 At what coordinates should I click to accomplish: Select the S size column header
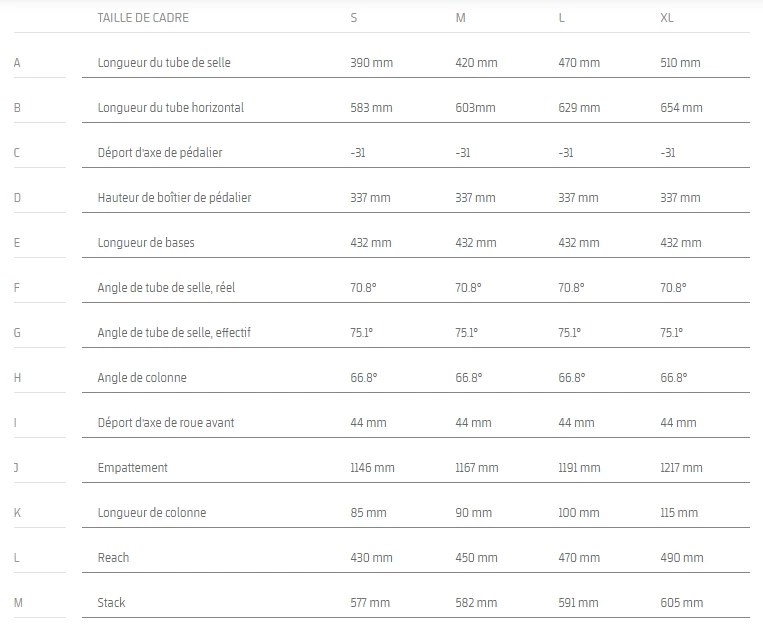[354, 18]
